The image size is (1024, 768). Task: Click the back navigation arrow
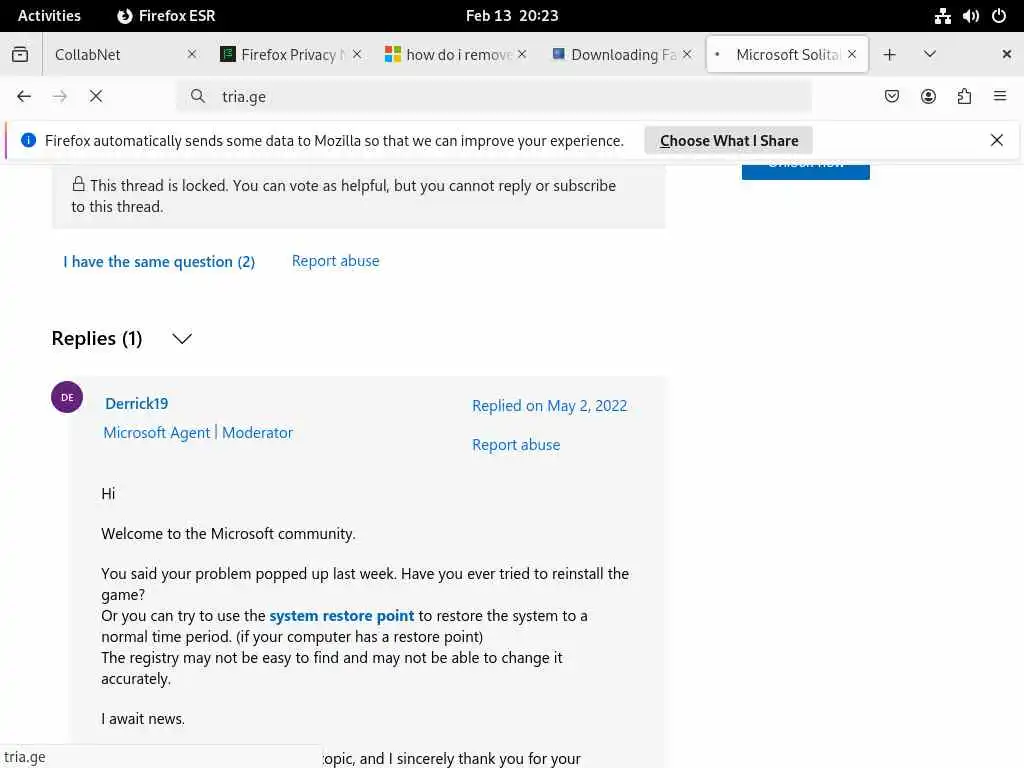point(24,96)
